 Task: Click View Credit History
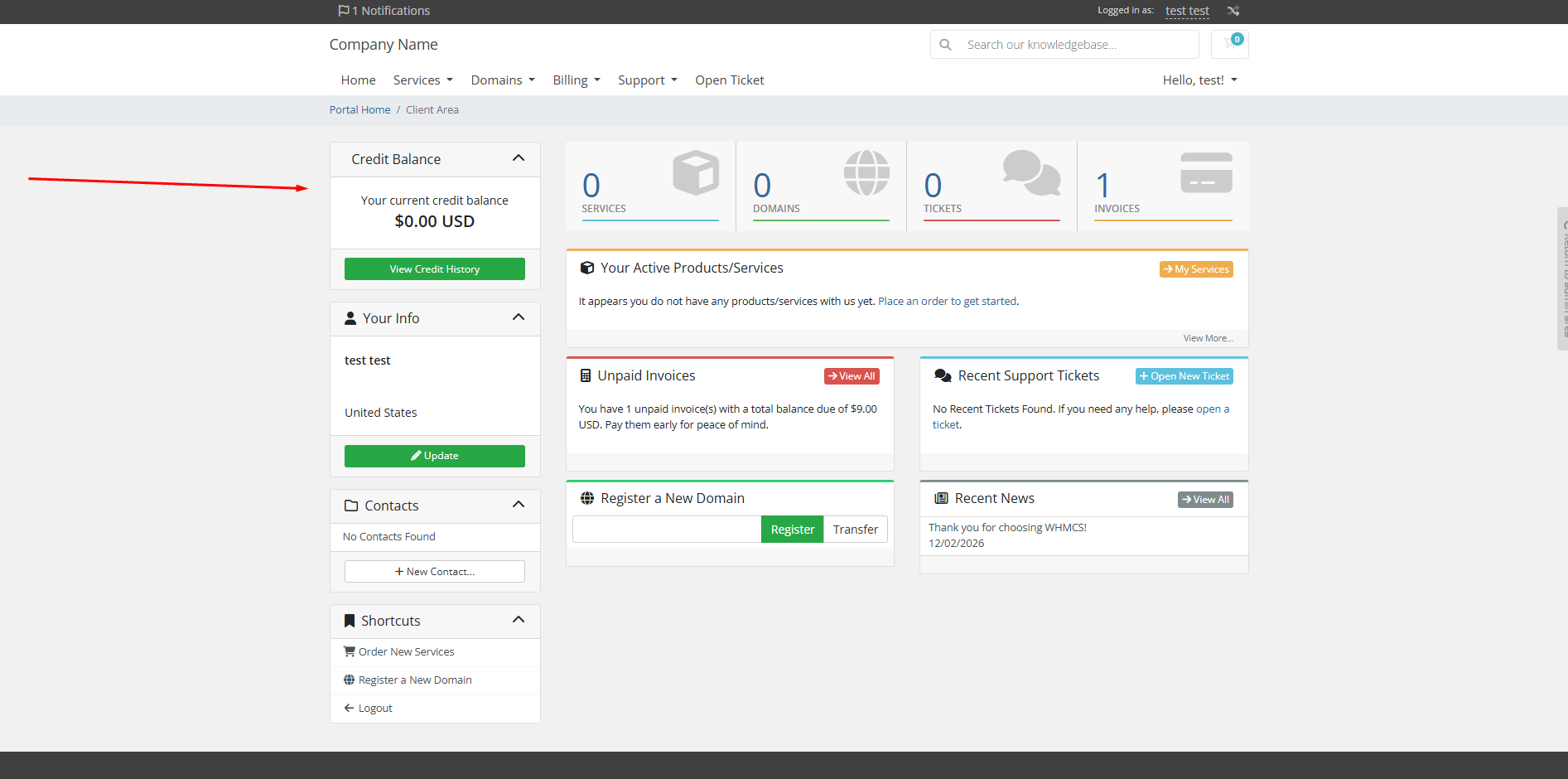click(x=434, y=269)
